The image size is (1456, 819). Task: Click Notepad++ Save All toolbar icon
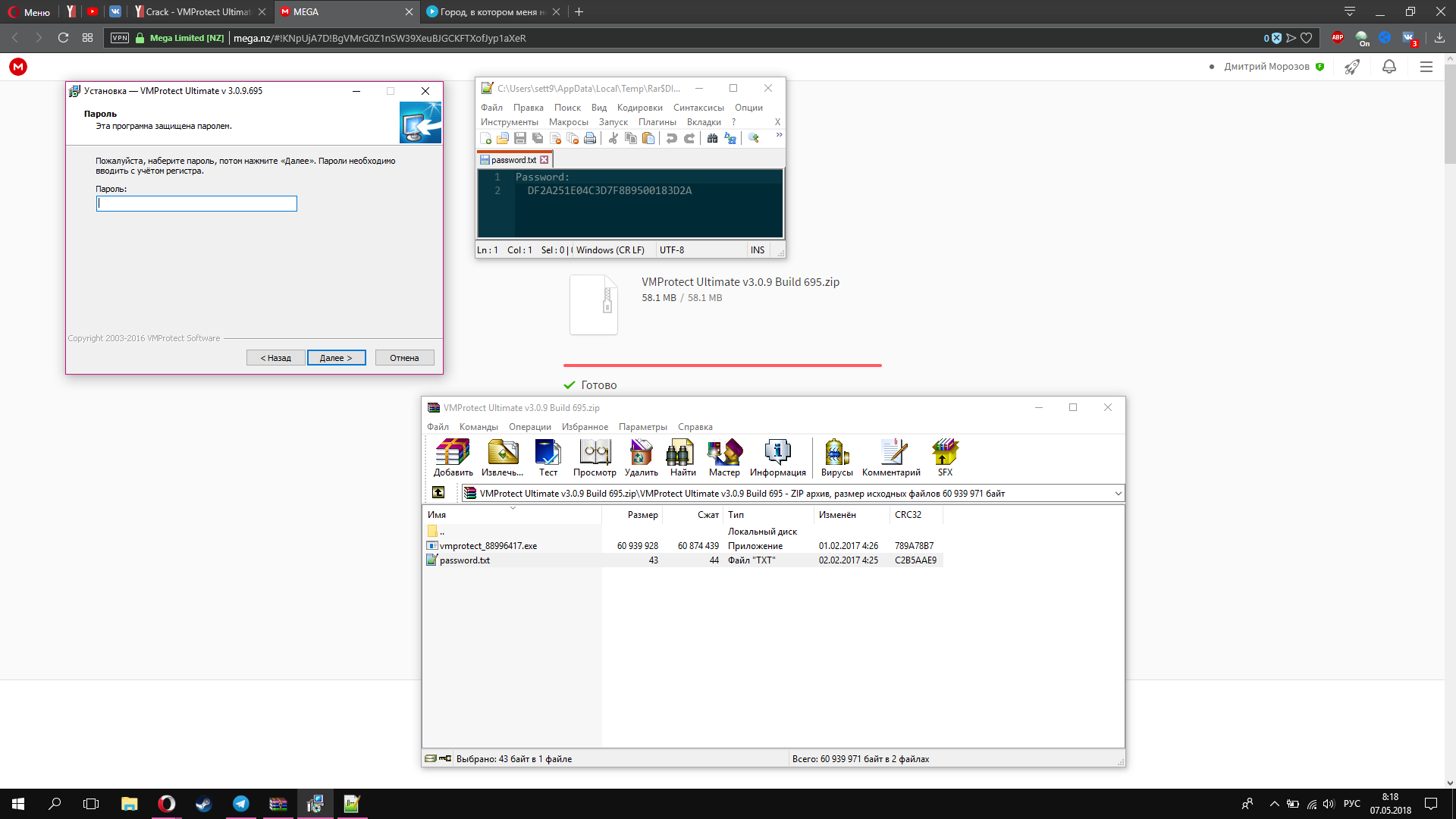(x=538, y=138)
